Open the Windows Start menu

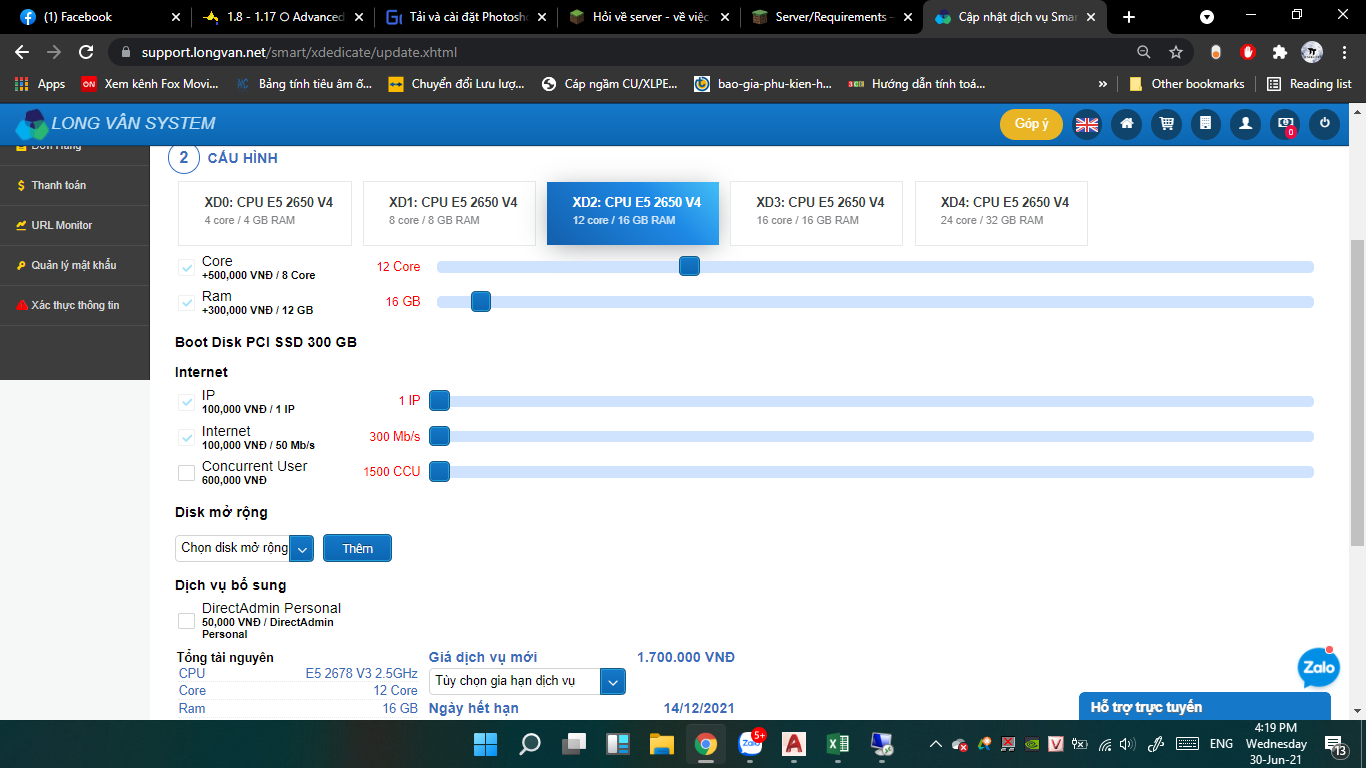485,744
